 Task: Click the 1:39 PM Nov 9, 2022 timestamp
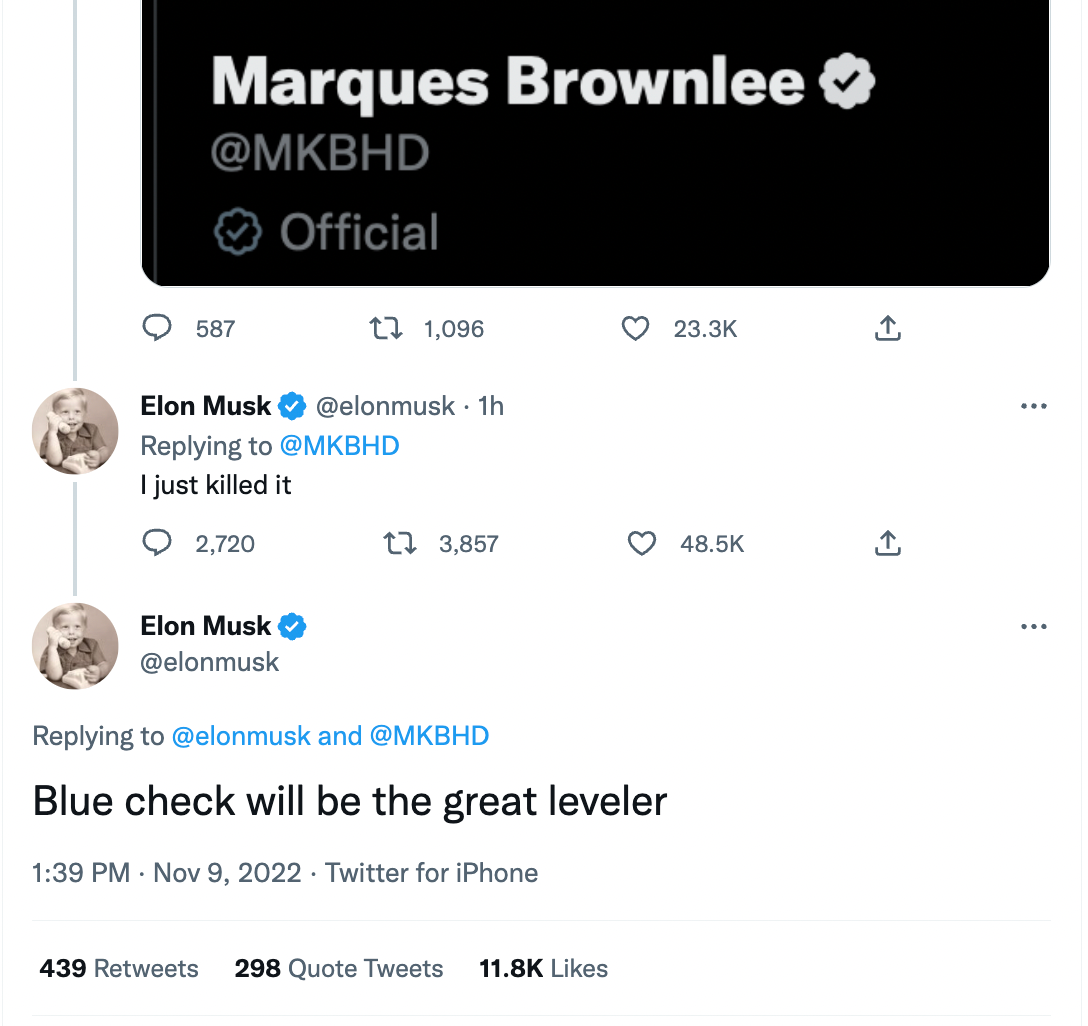click(x=167, y=873)
